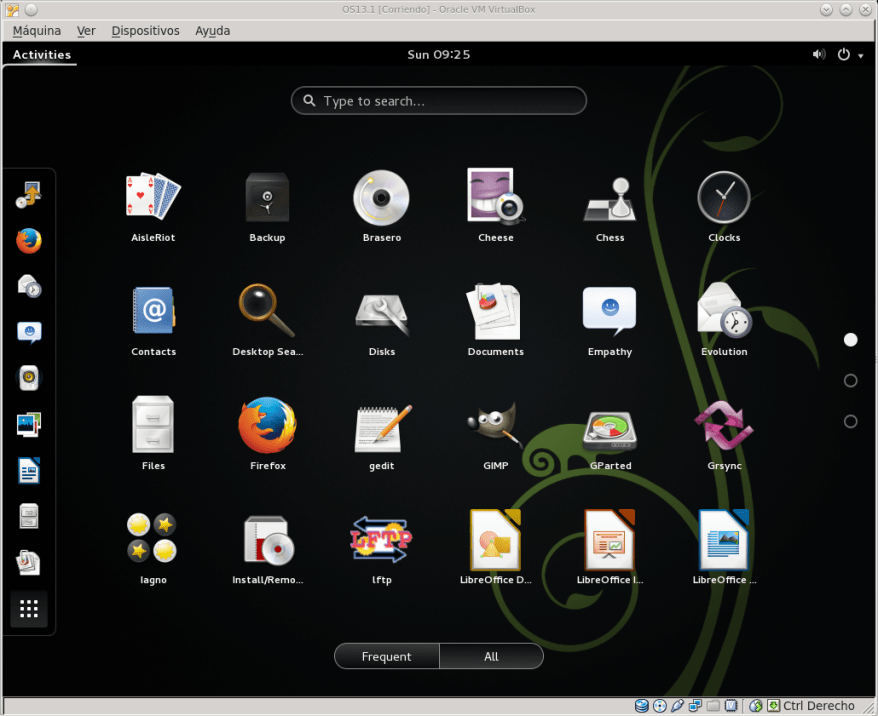Image resolution: width=878 pixels, height=716 pixels.
Task: Click Firefox in the left dash
Action: (29, 240)
